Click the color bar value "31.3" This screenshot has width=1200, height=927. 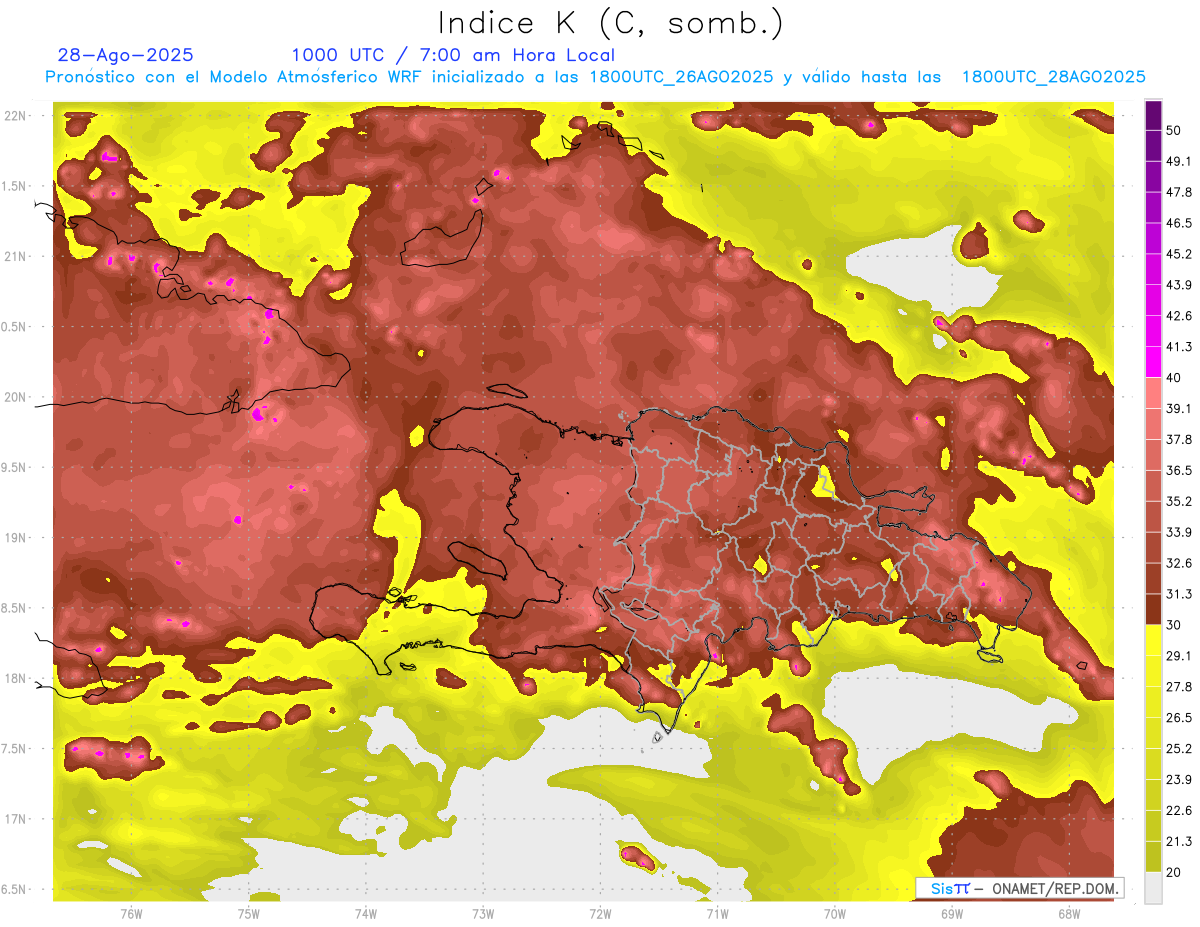tap(1179, 594)
